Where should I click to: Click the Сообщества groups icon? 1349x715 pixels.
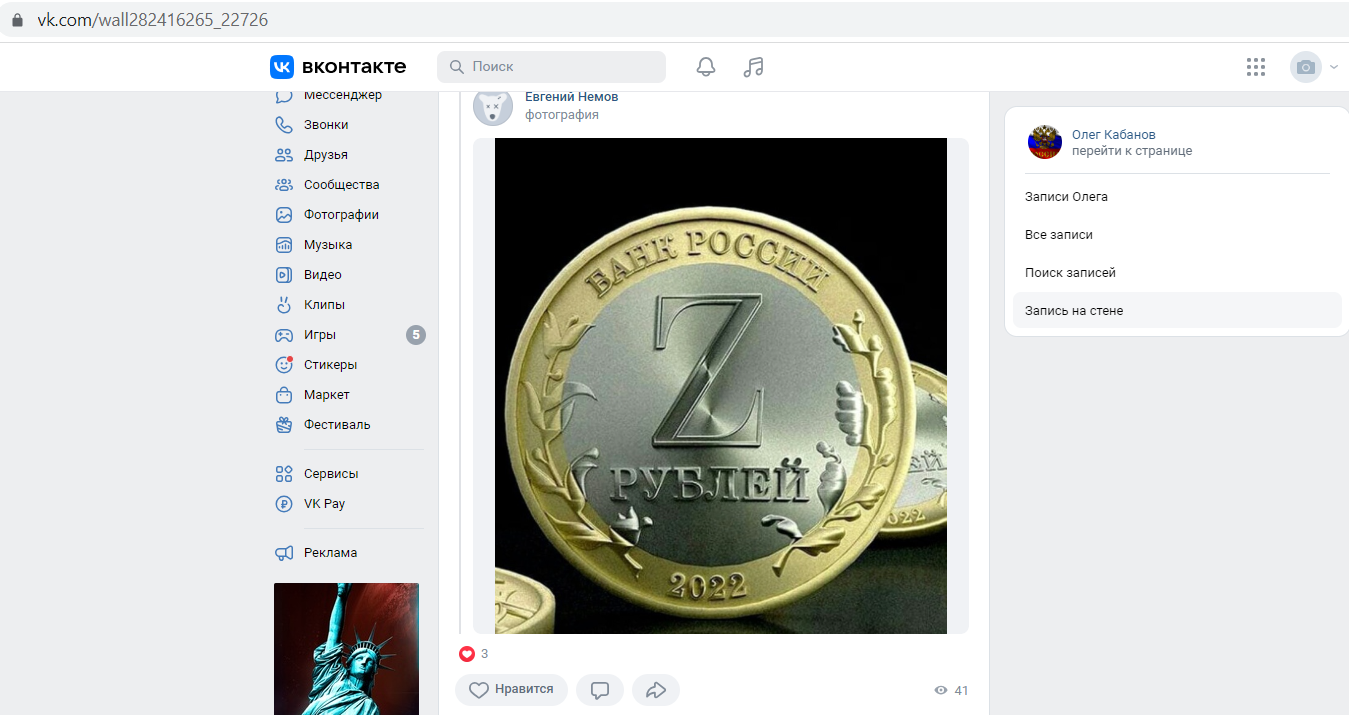pyautogui.click(x=284, y=185)
